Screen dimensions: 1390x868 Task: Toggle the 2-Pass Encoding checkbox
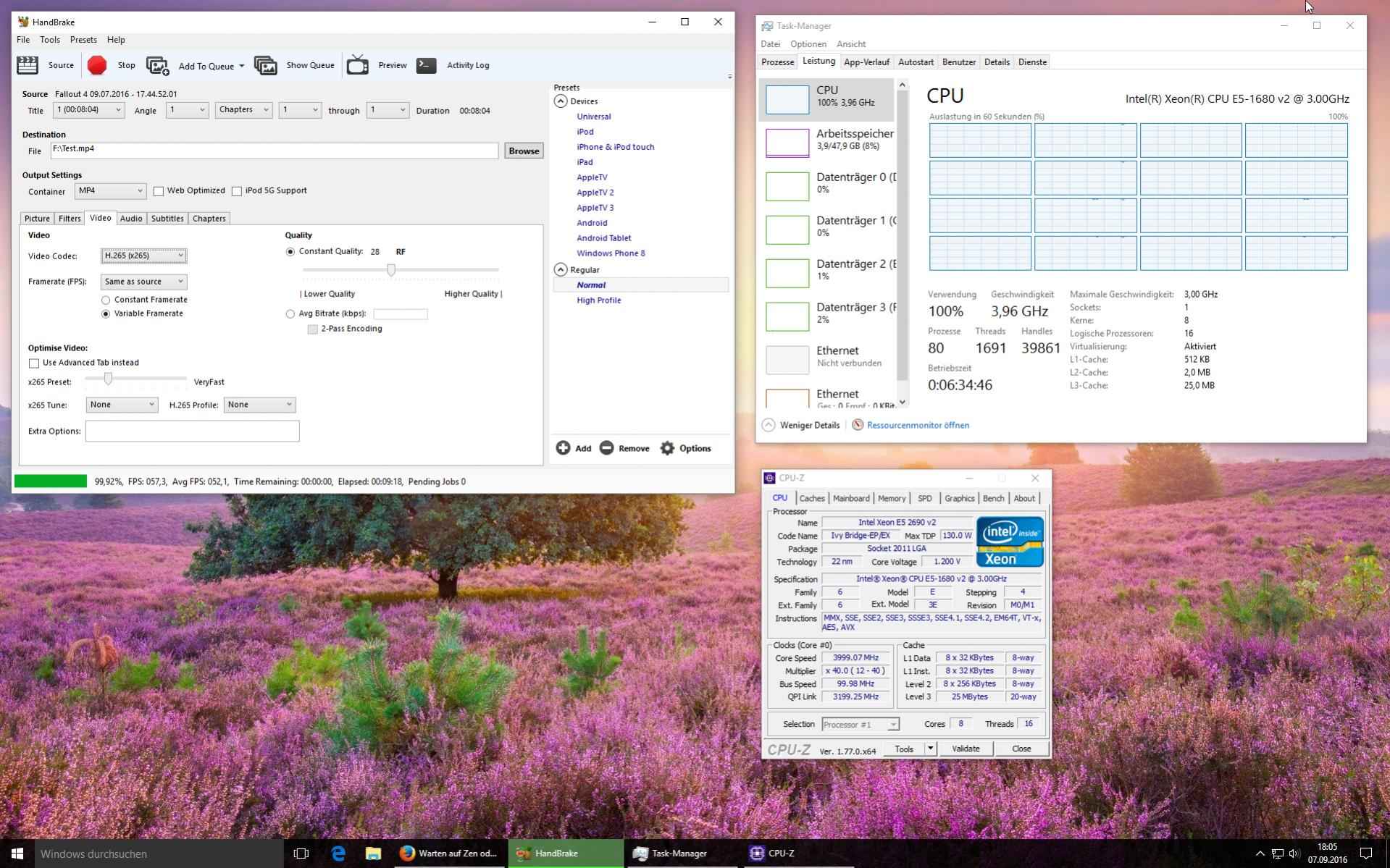tap(312, 329)
